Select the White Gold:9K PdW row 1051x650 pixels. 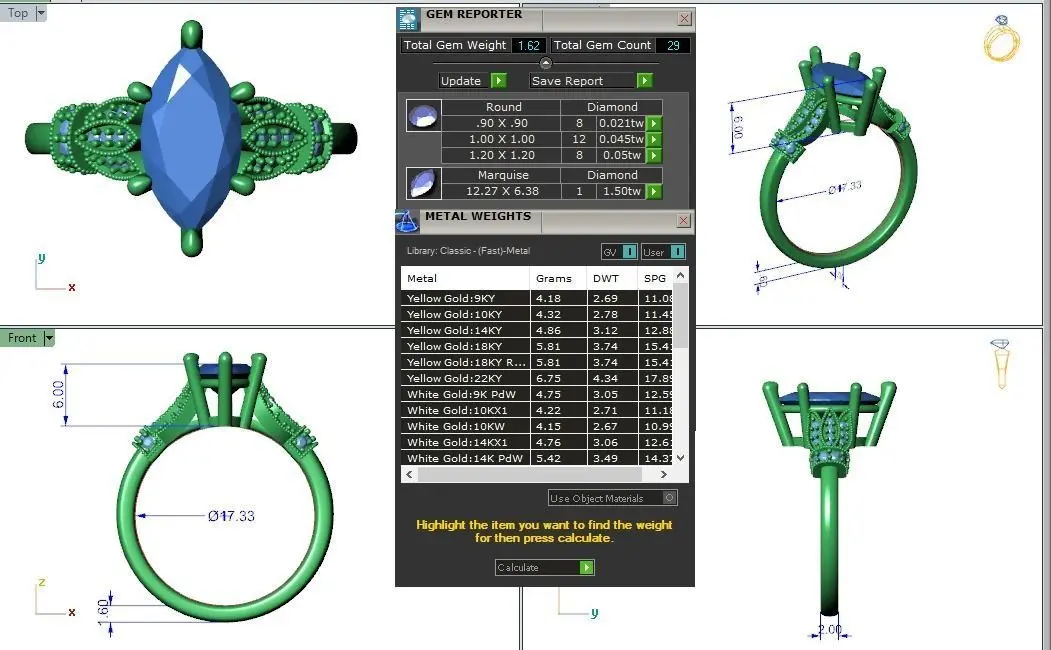point(537,395)
